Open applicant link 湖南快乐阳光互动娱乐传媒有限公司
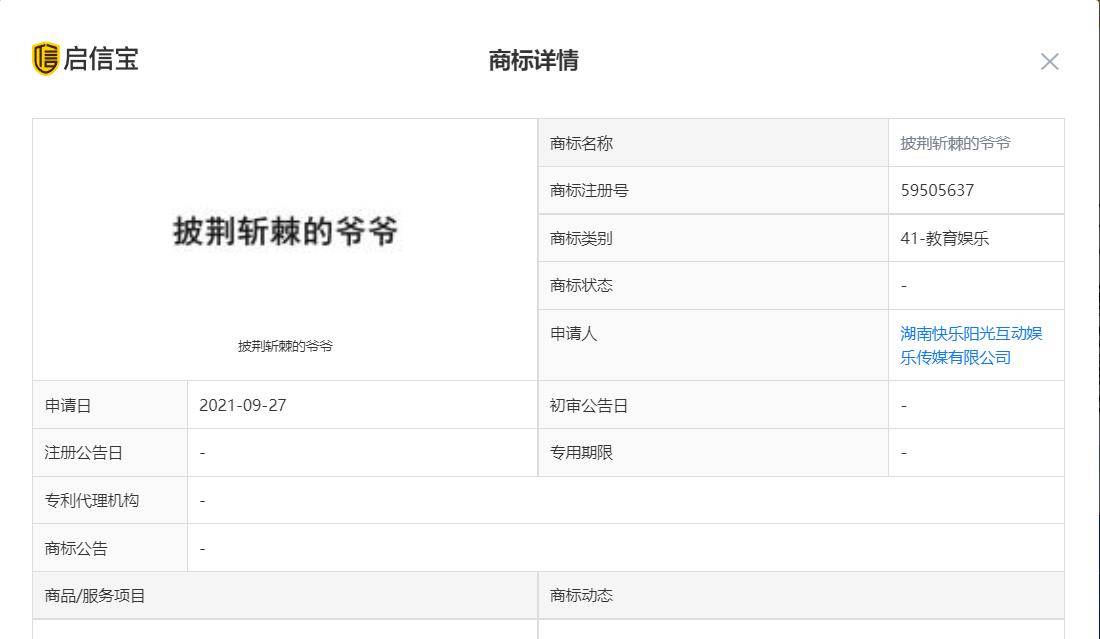 (x=971, y=345)
